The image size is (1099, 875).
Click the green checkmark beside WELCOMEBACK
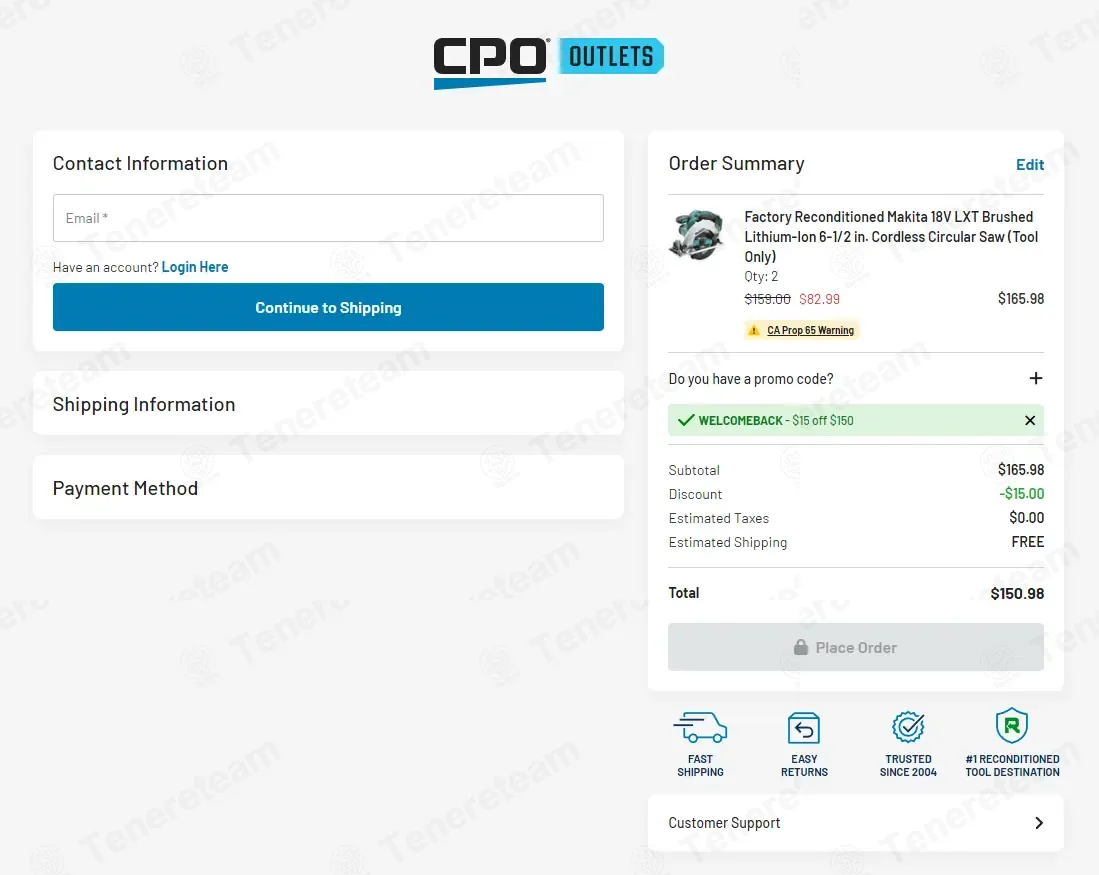[686, 420]
